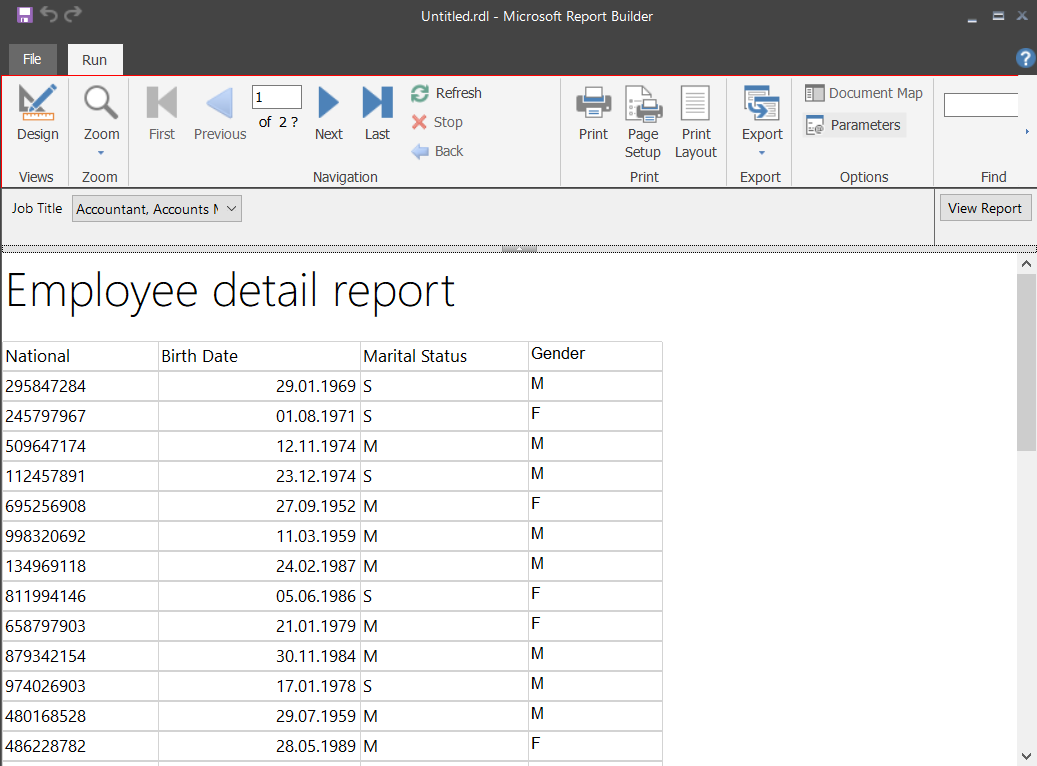Toggle the Parameters pane
The height and width of the screenshot is (766, 1037).
coord(854,125)
